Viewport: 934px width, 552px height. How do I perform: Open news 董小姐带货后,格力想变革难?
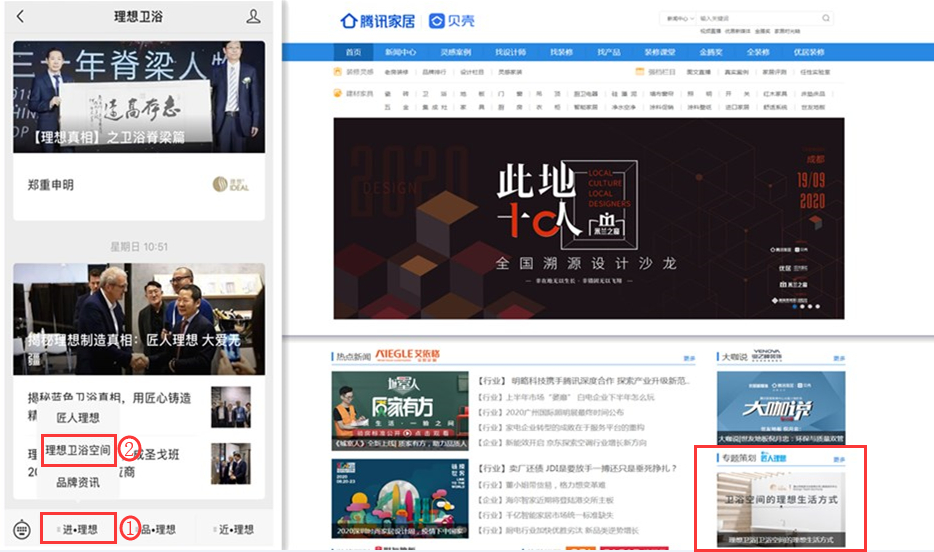tap(541, 485)
